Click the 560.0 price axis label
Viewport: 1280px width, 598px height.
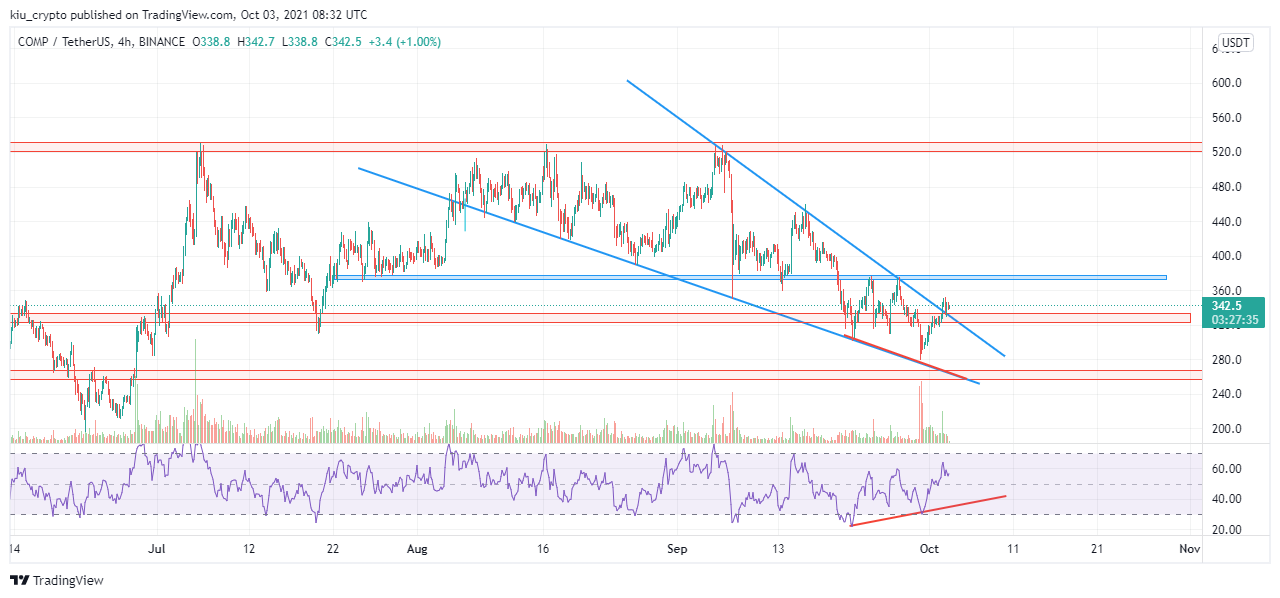coord(1227,118)
